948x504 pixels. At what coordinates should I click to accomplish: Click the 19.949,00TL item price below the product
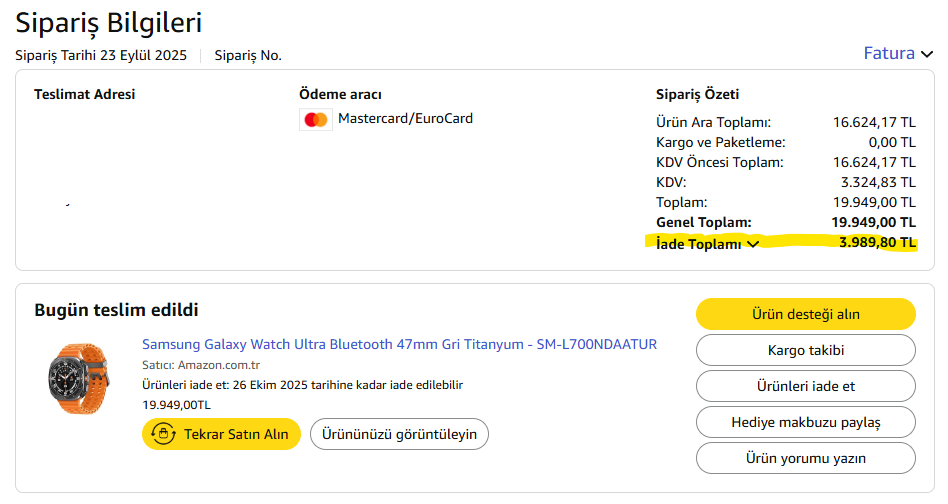(x=177, y=405)
